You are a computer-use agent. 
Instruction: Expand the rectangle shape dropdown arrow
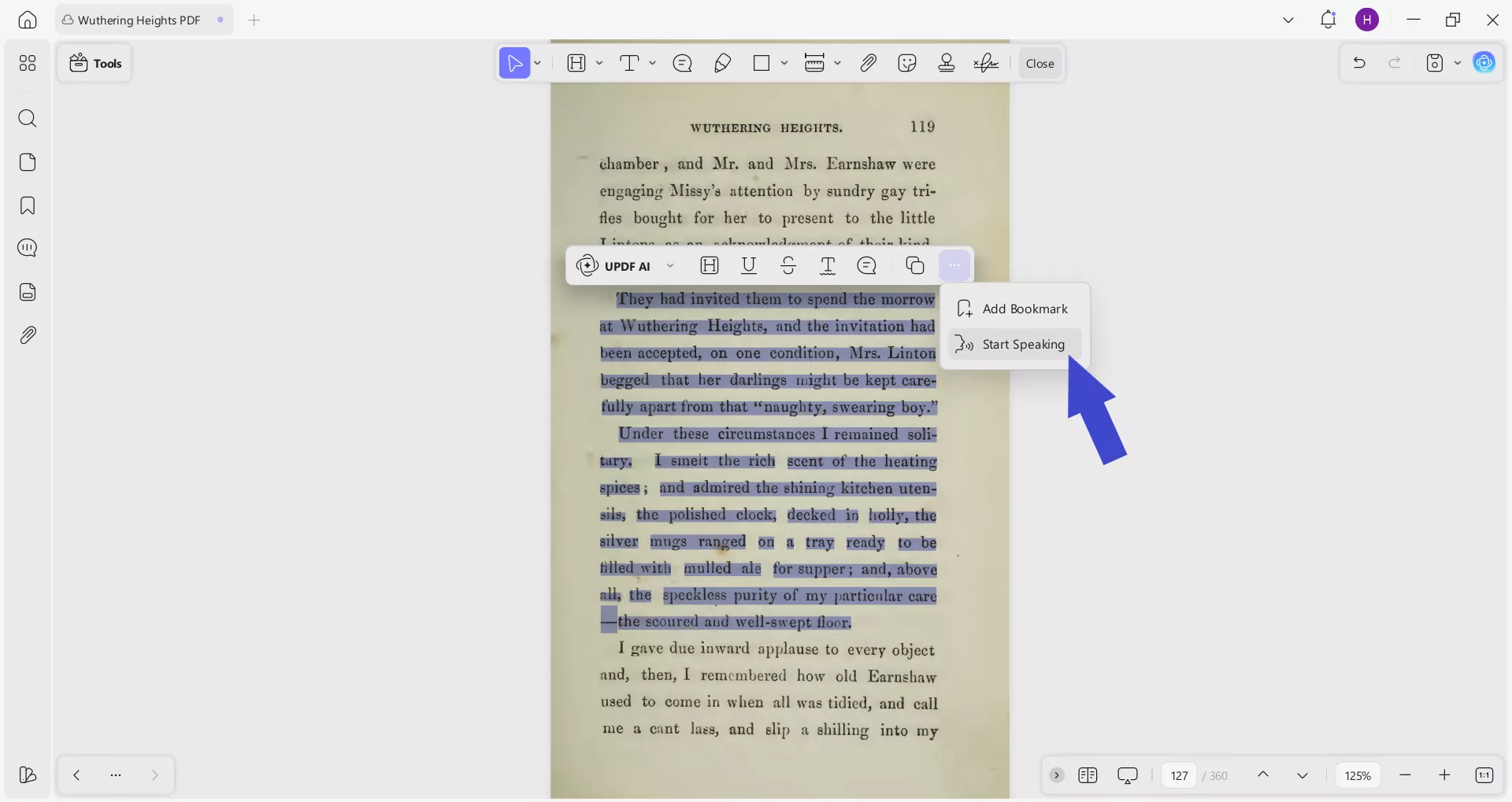tap(784, 63)
